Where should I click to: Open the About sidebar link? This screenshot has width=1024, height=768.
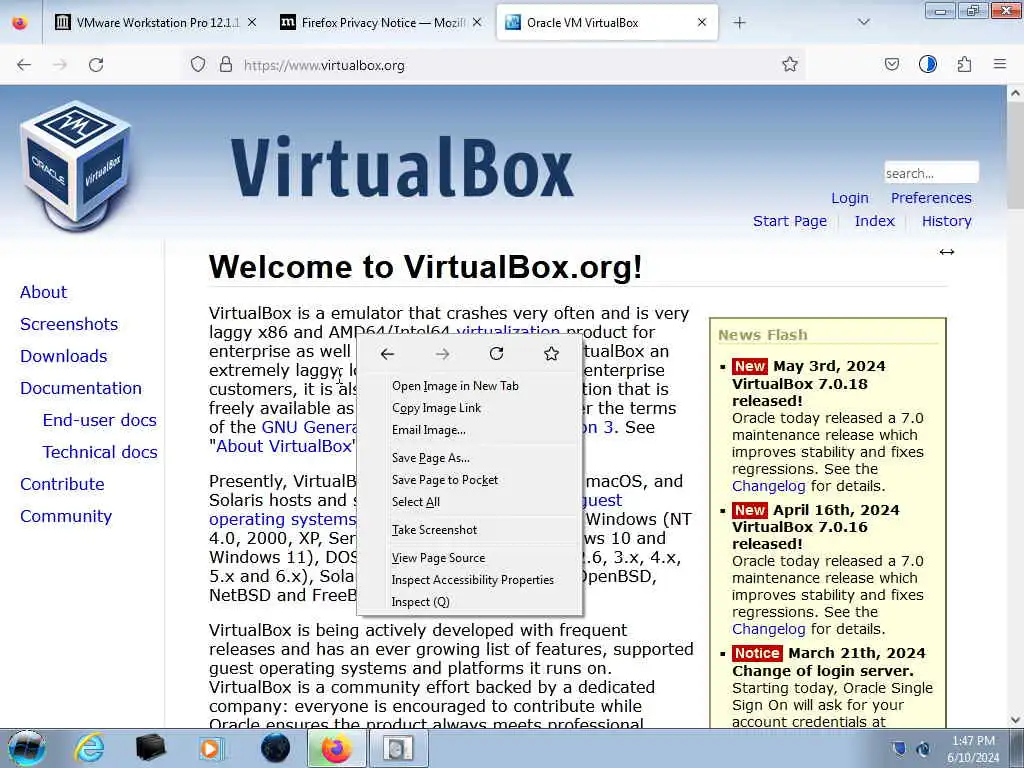coord(43,292)
